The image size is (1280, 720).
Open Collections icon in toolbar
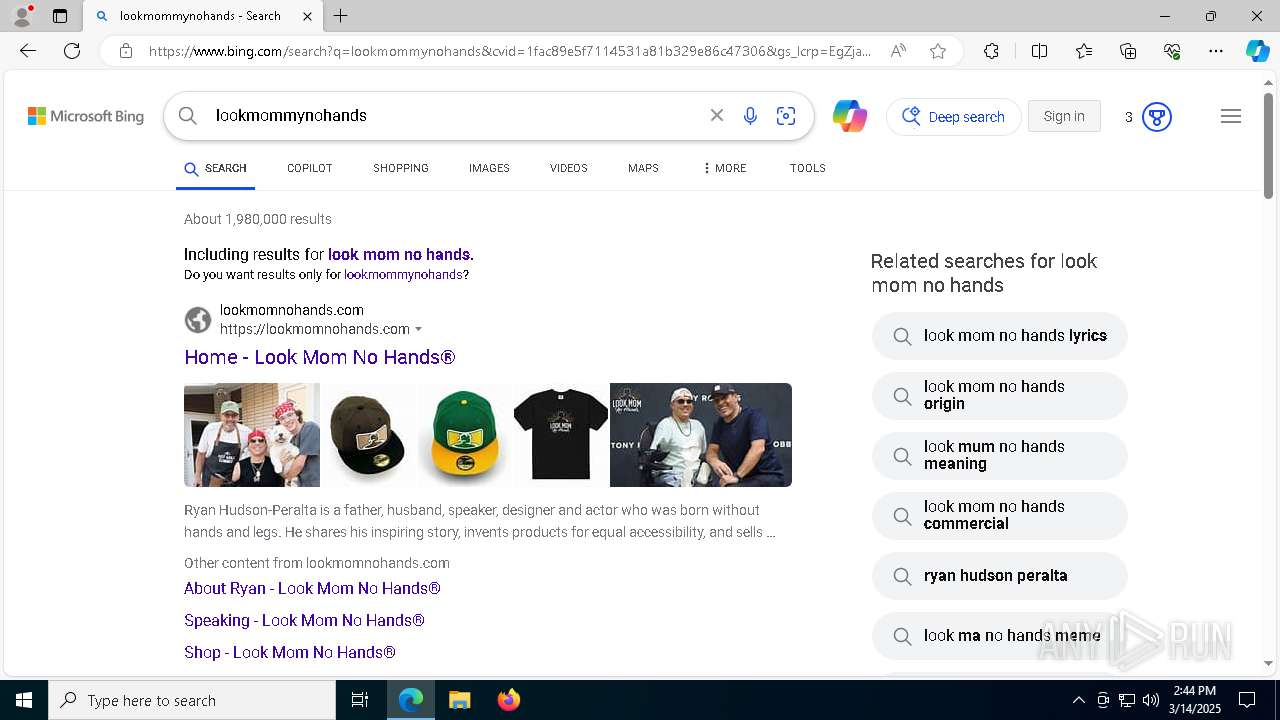pos(1128,51)
